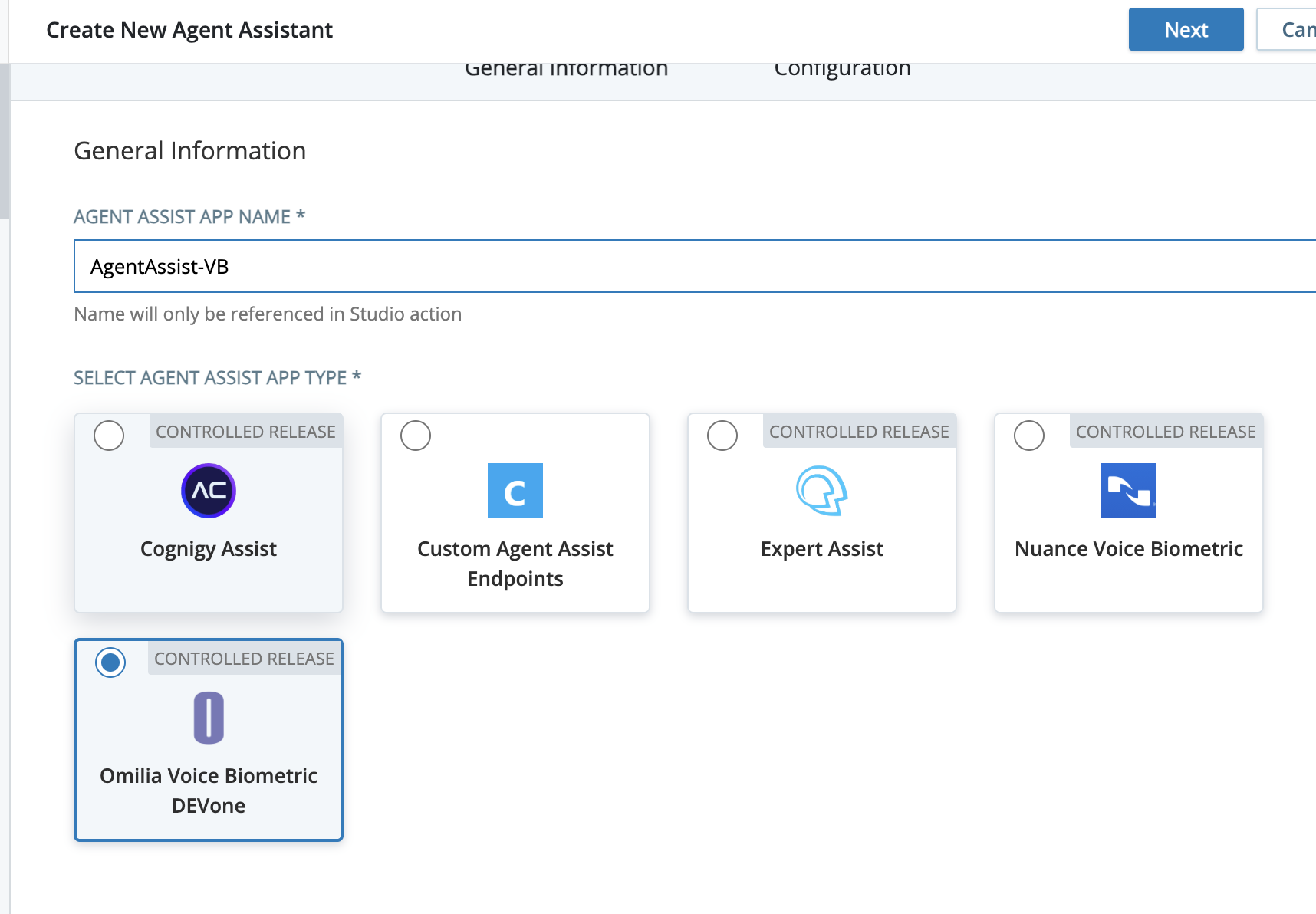
Task: Click the Cognigy Assist AC logo icon
Action: 209,491
